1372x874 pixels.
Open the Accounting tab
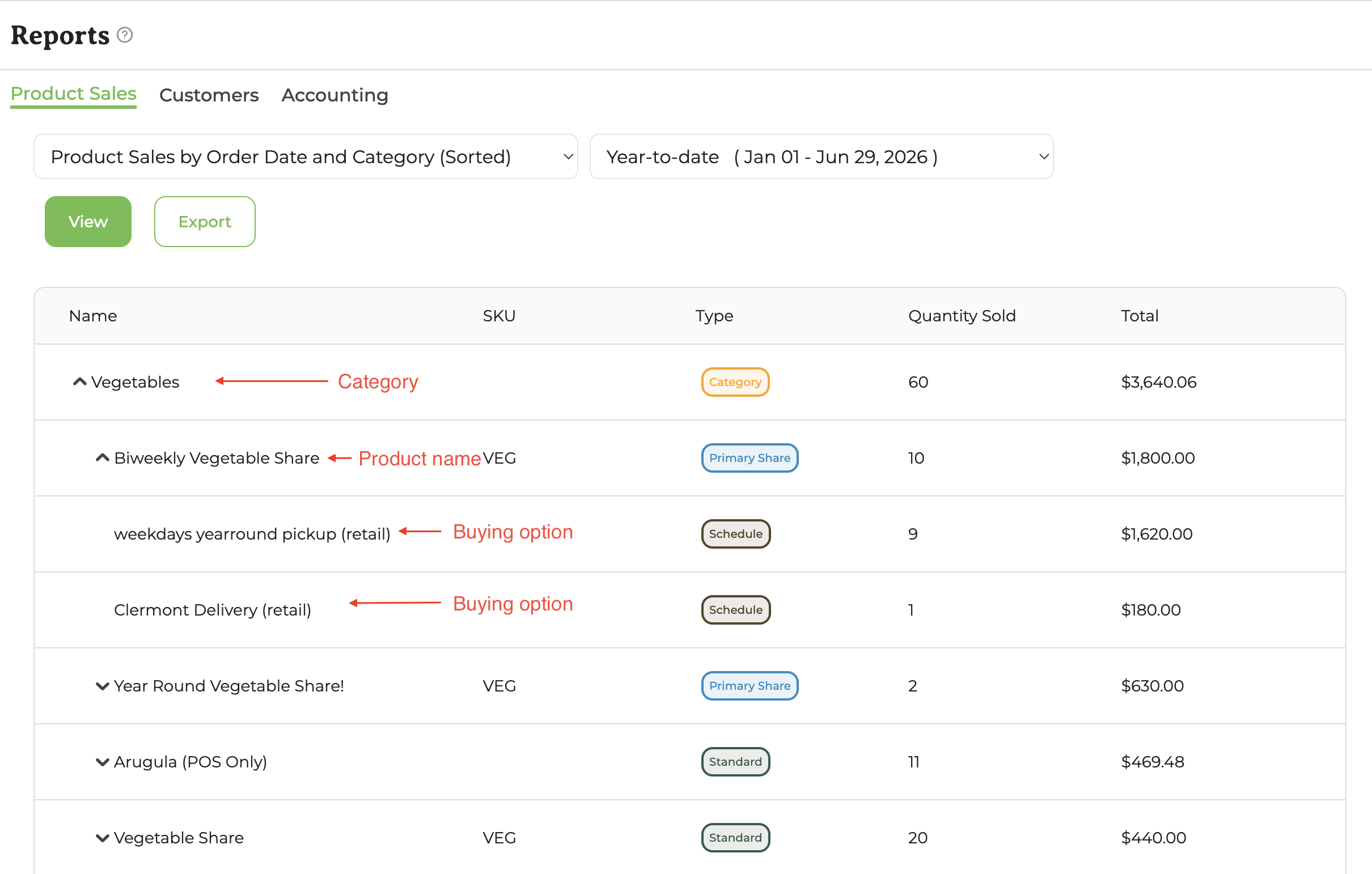pyautogui.click(x=335, y=95)
